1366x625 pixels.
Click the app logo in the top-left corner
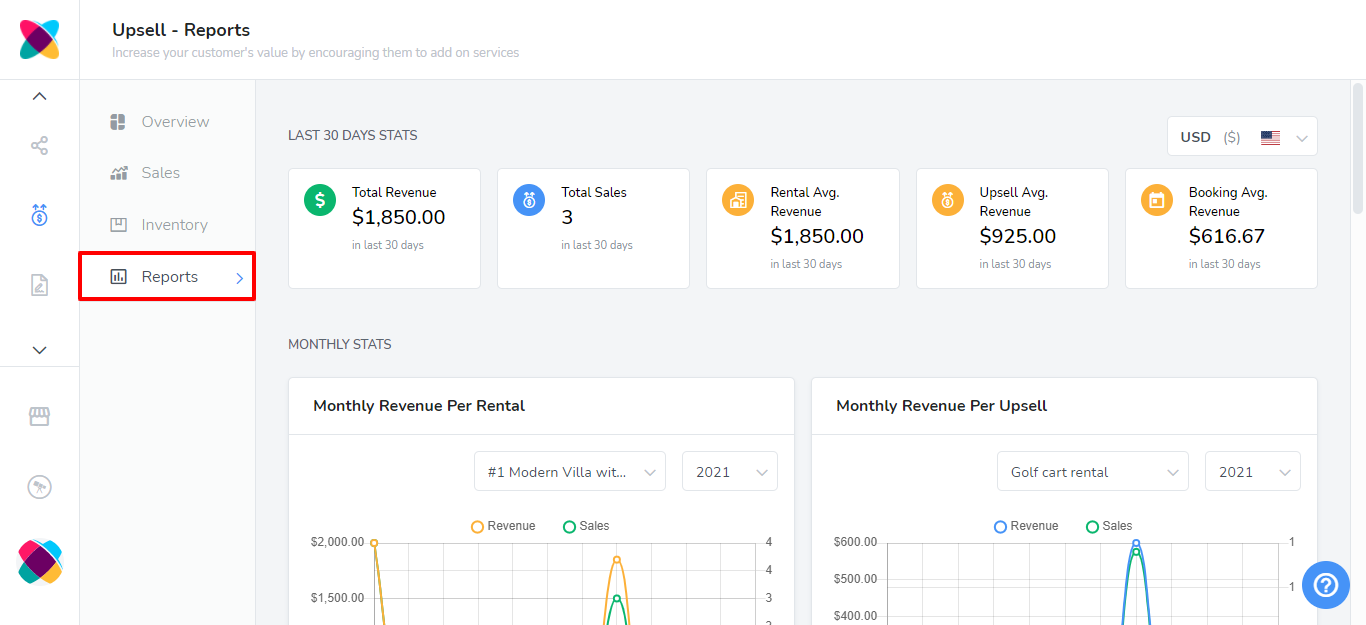40,39
